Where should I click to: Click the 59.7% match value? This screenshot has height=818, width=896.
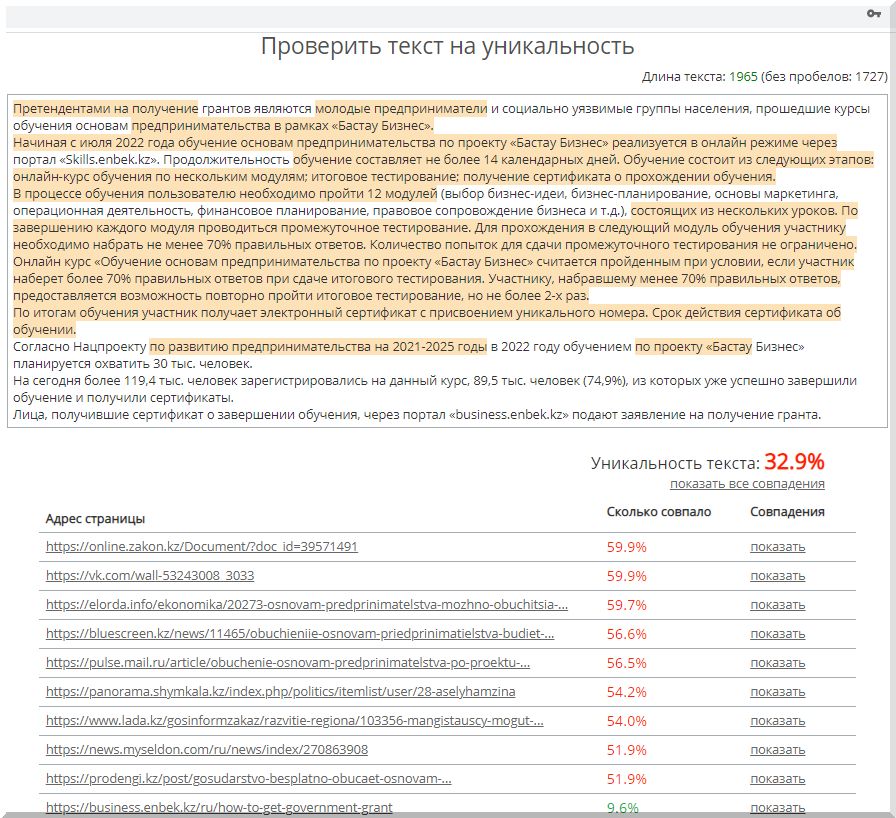(626, 606)
